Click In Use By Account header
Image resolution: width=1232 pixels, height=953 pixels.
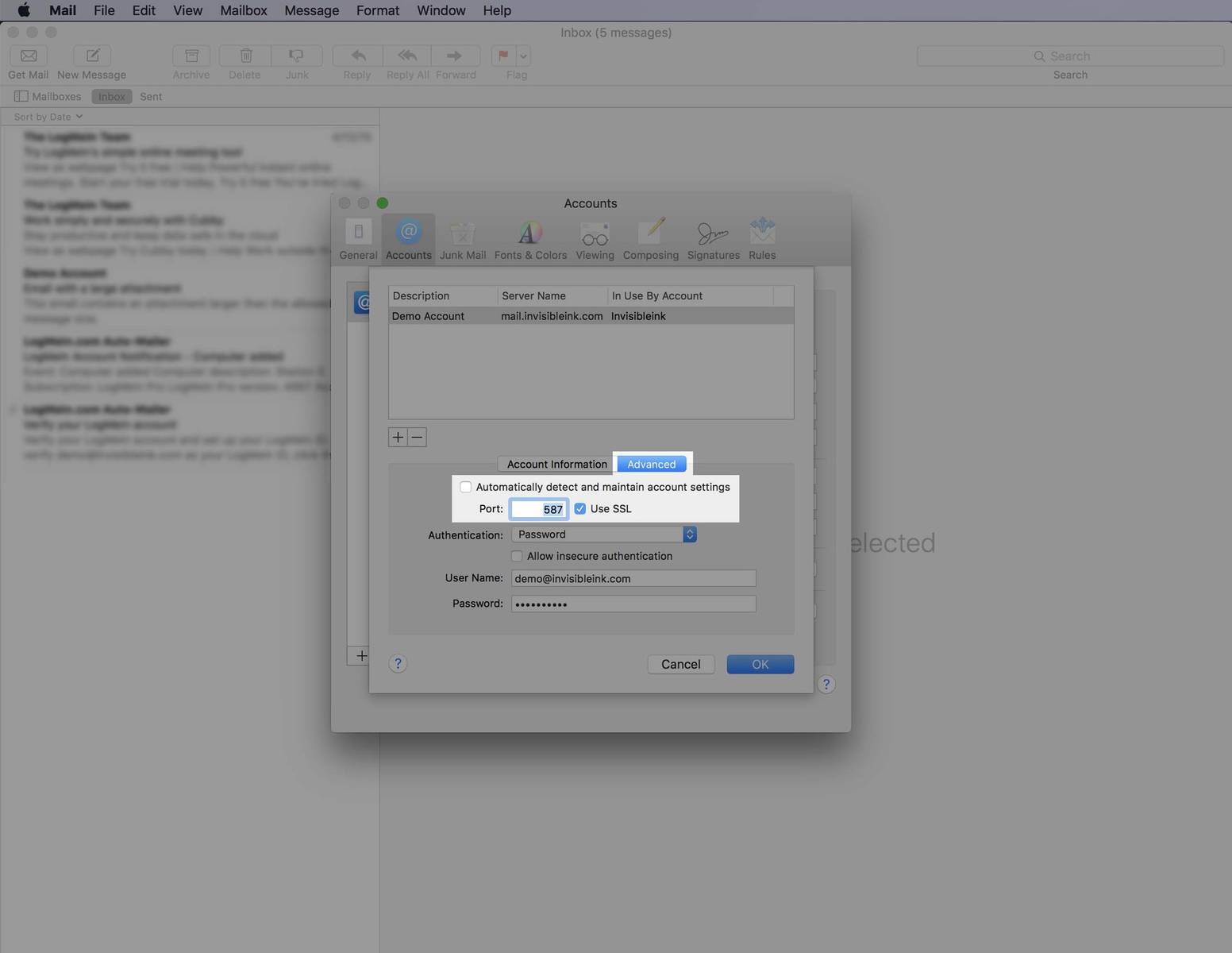[691, 295]
